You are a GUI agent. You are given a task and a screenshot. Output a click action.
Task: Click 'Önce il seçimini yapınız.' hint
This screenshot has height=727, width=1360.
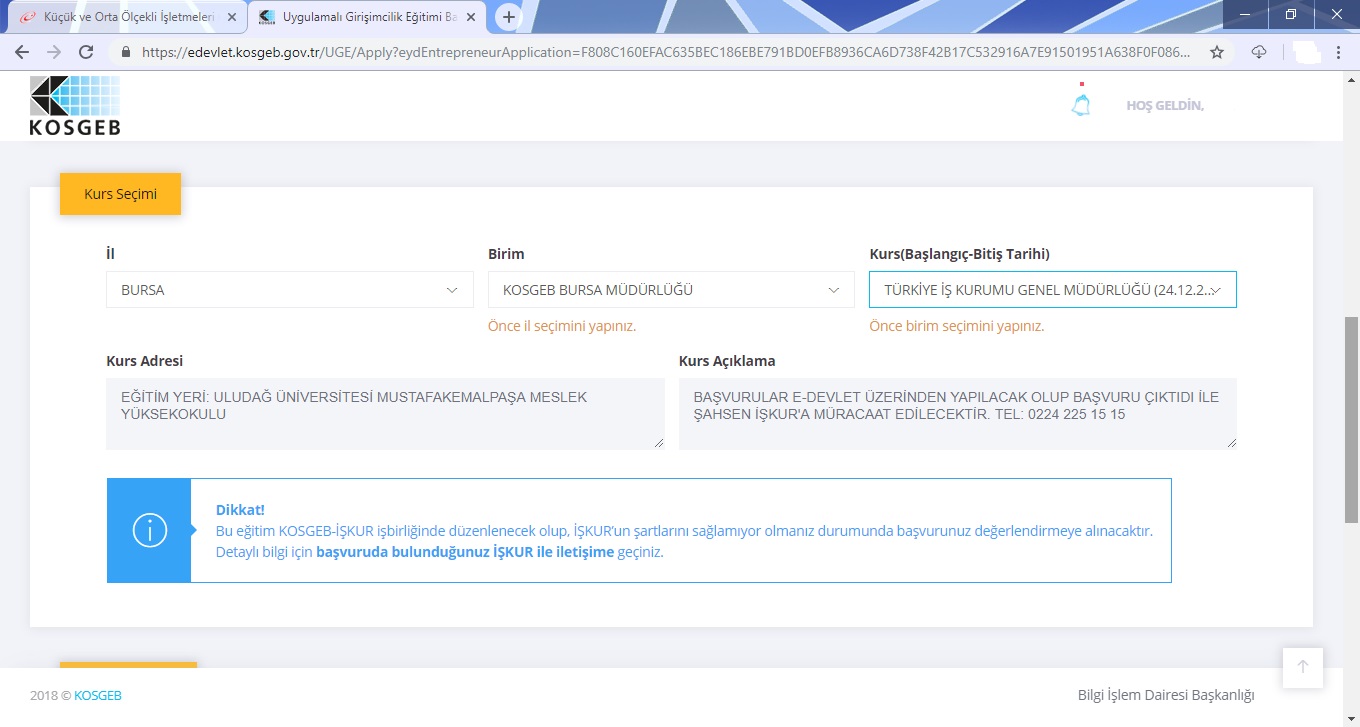562,326
